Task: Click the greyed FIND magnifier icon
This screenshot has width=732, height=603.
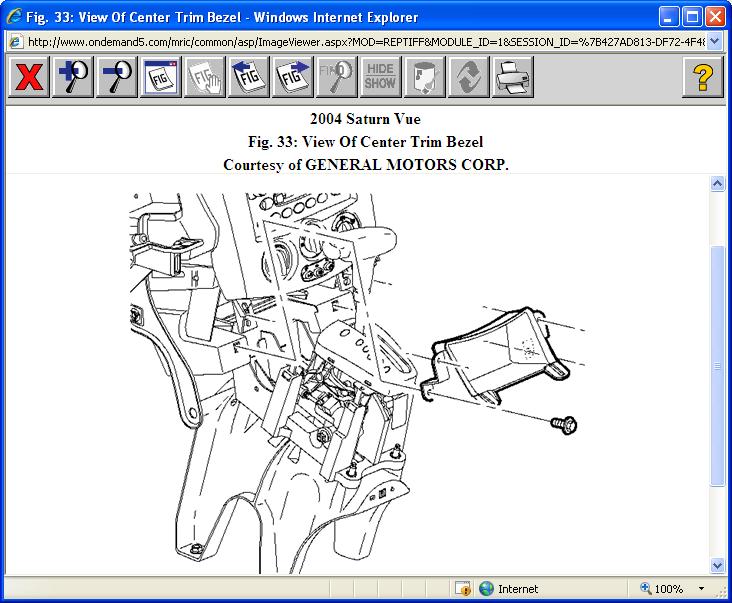Action: (x=337, y=77)
